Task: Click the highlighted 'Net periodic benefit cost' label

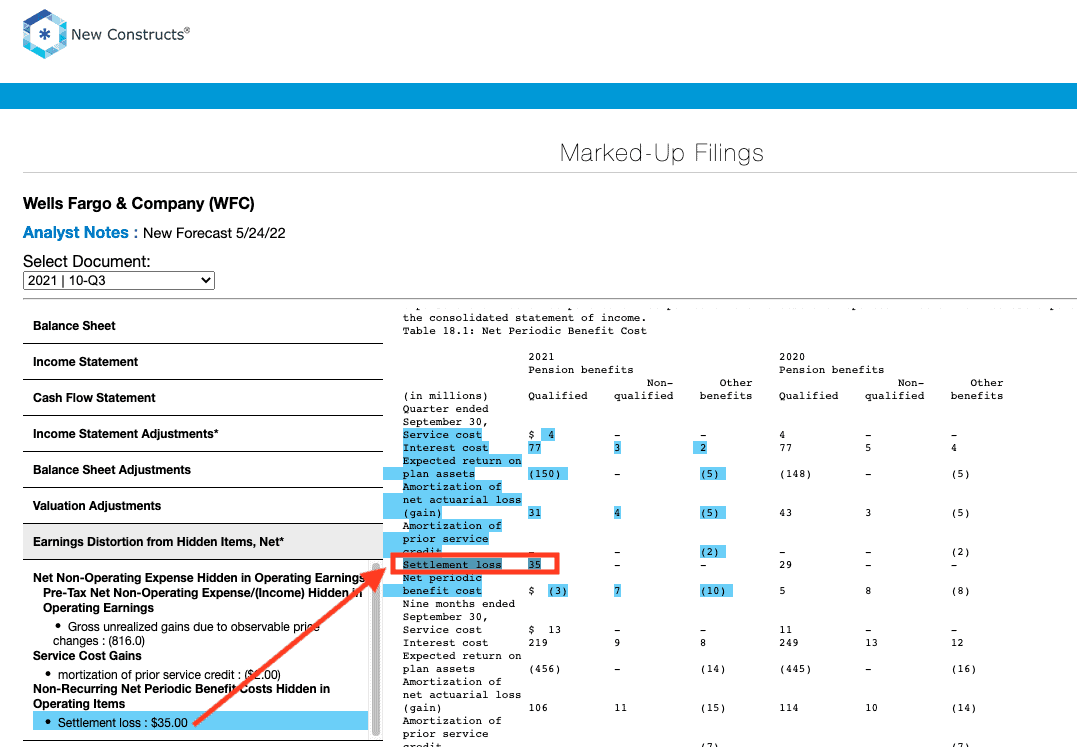Action: click(x=442, y=584)
